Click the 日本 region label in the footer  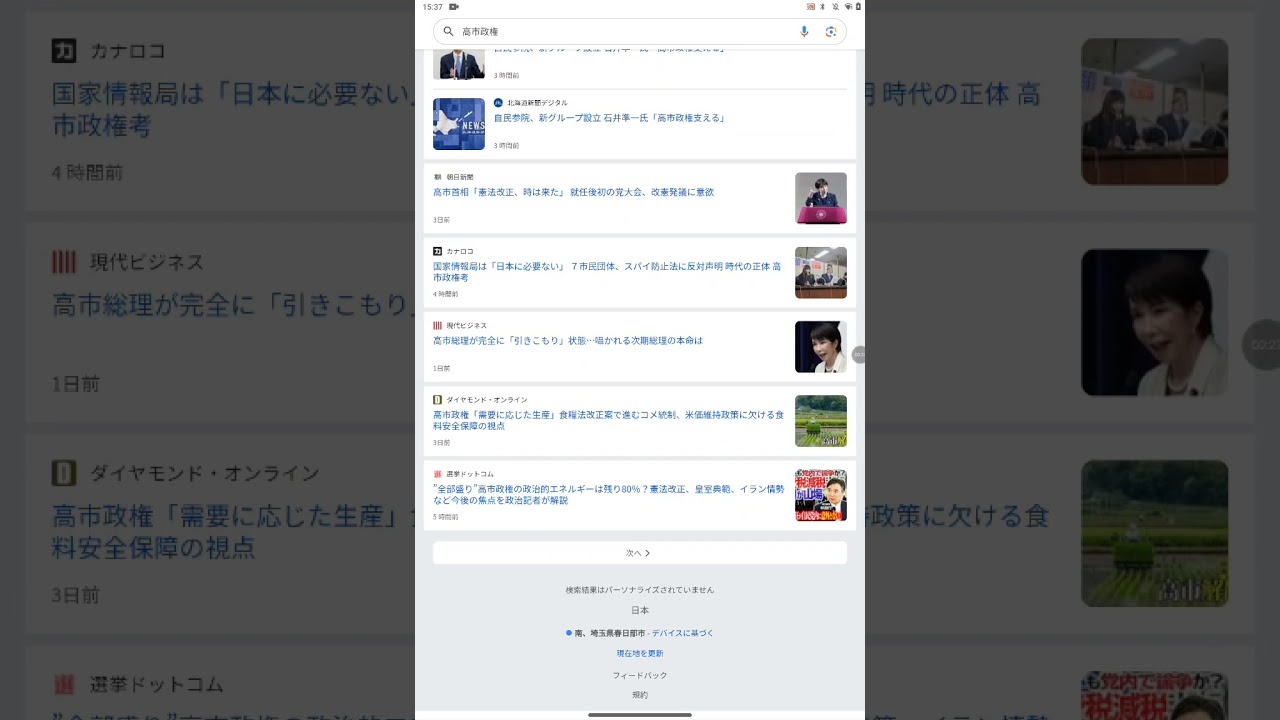tap(640, 610)
